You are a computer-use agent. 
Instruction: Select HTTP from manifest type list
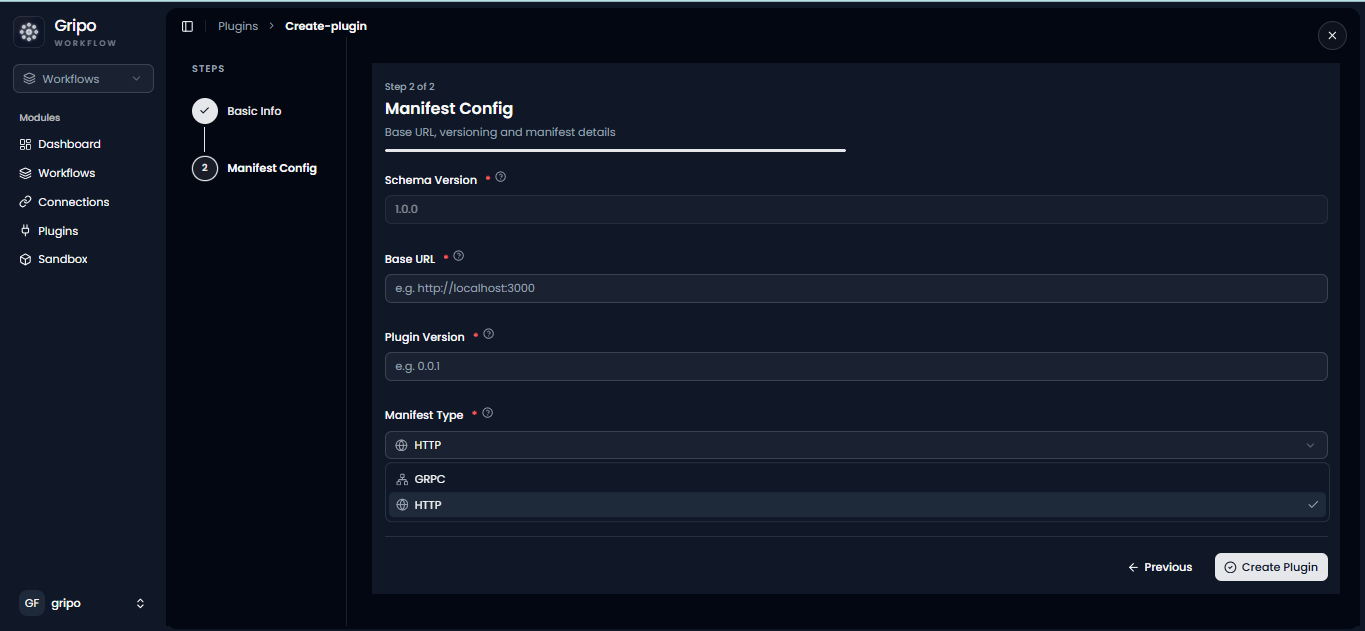point(857,505)
